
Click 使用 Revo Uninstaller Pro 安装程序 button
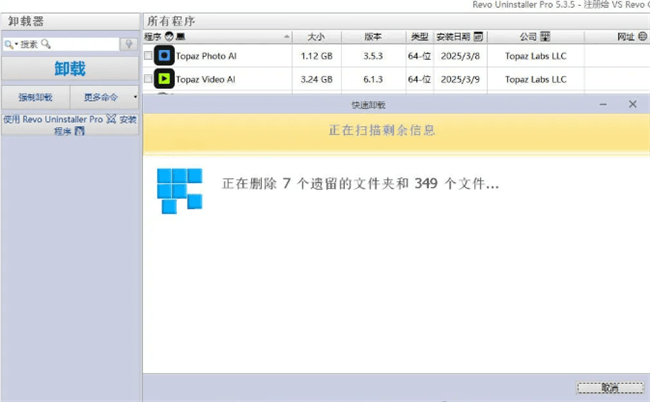pos(70,125)
